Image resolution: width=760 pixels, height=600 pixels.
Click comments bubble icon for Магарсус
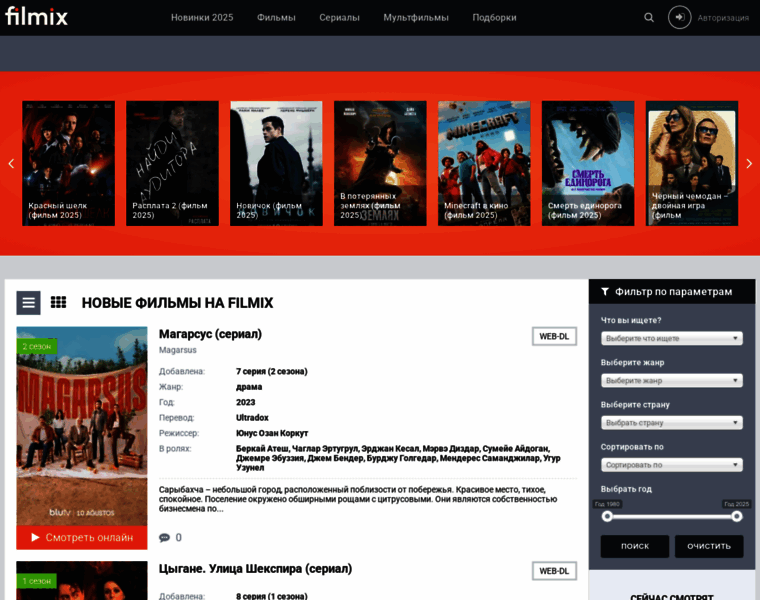coord(164,537)
